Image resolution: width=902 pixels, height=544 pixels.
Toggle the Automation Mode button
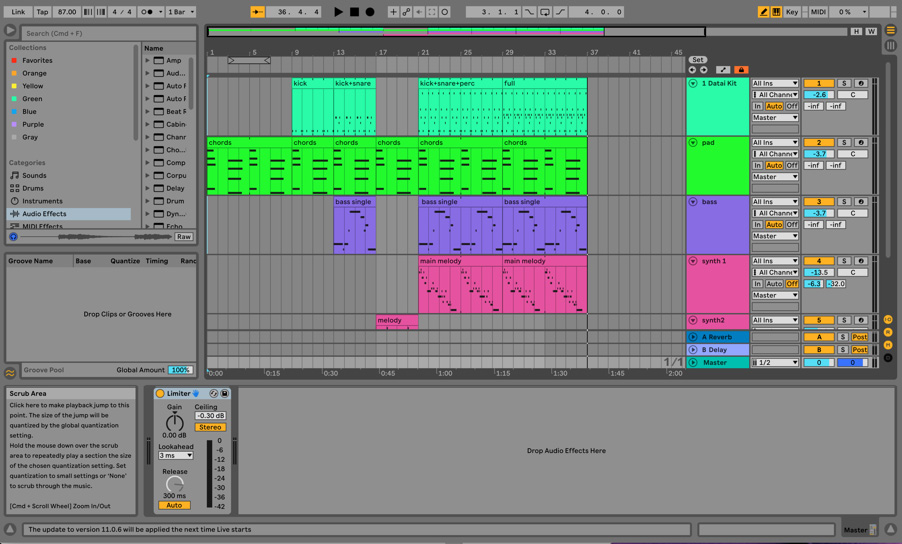[x=723, y=70]
